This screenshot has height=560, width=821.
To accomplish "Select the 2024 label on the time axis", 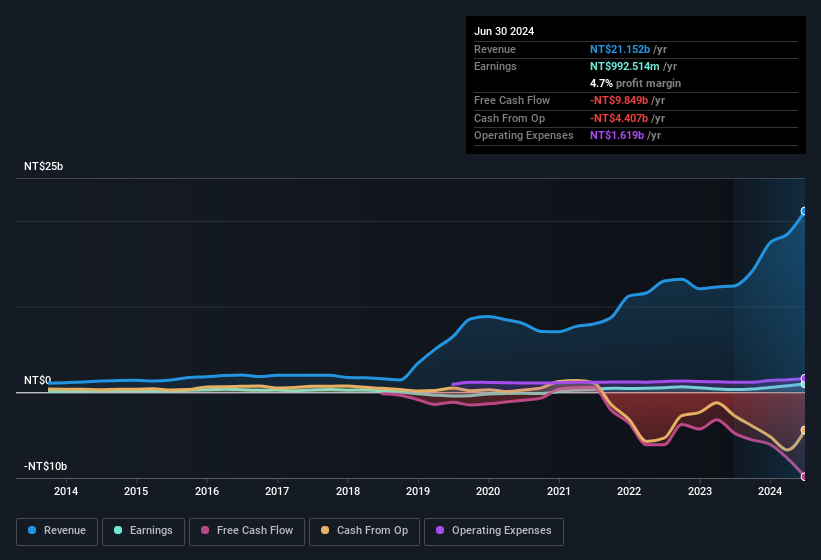I will coord(770,491).
